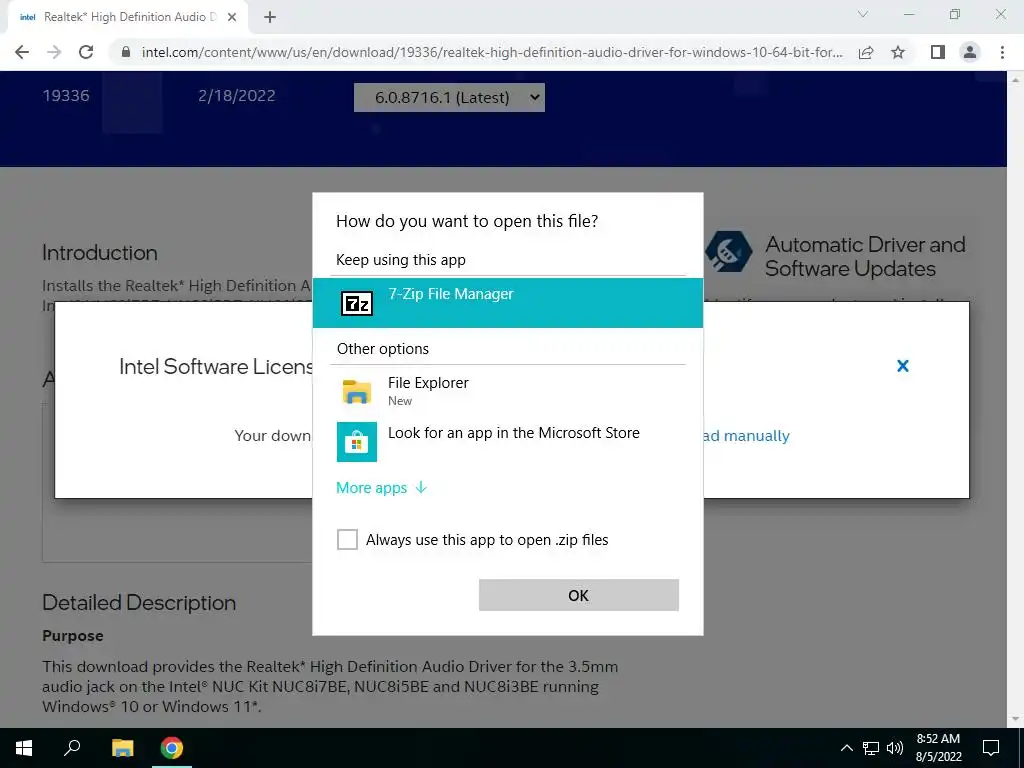Open Chrome profile avatar menu
Image resolution: width=1024 pixels, height=768 pixels.
coord(970,52)
